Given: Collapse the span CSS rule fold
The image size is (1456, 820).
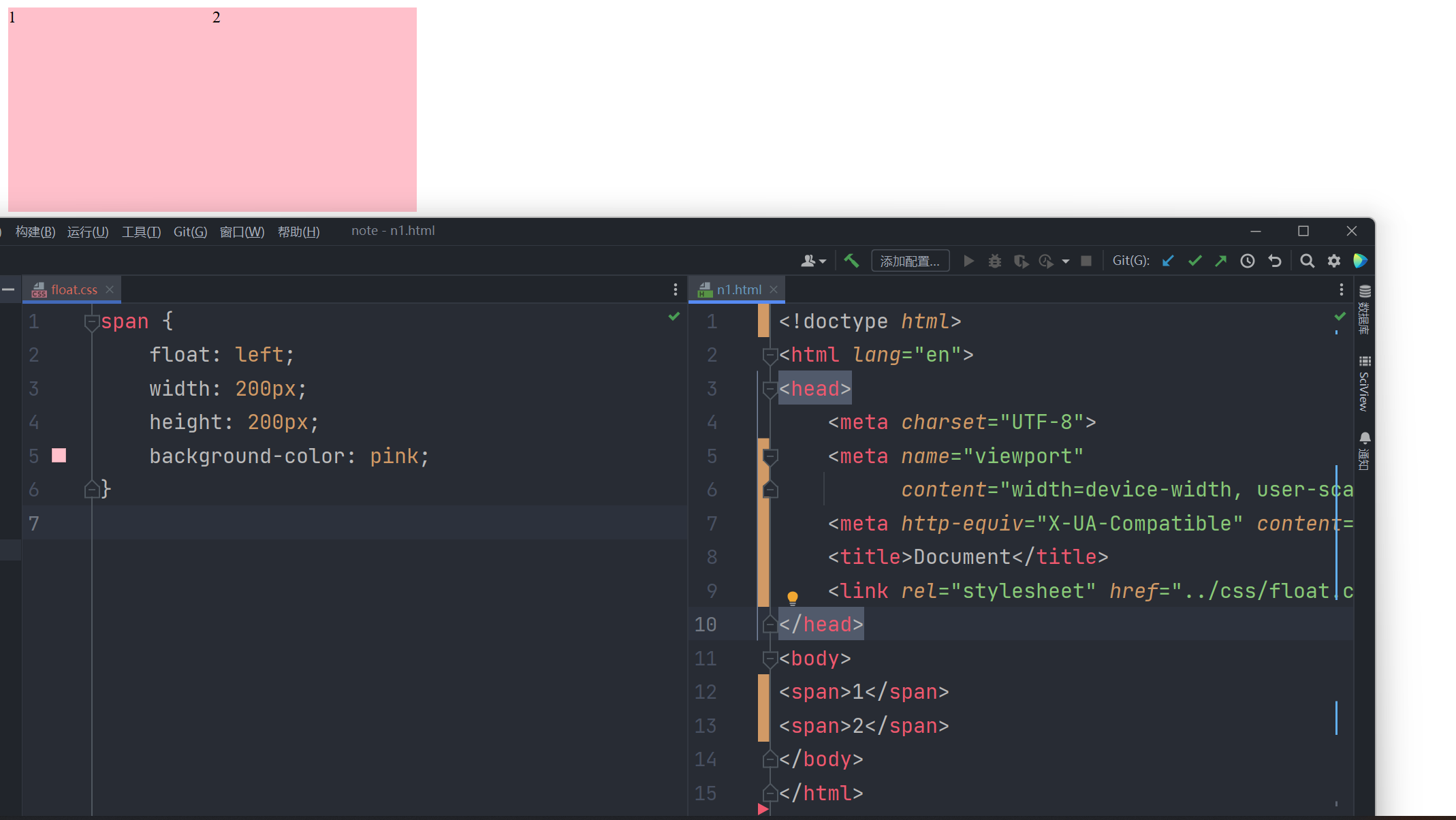Looking at the screenshot, I should point(91,321).
